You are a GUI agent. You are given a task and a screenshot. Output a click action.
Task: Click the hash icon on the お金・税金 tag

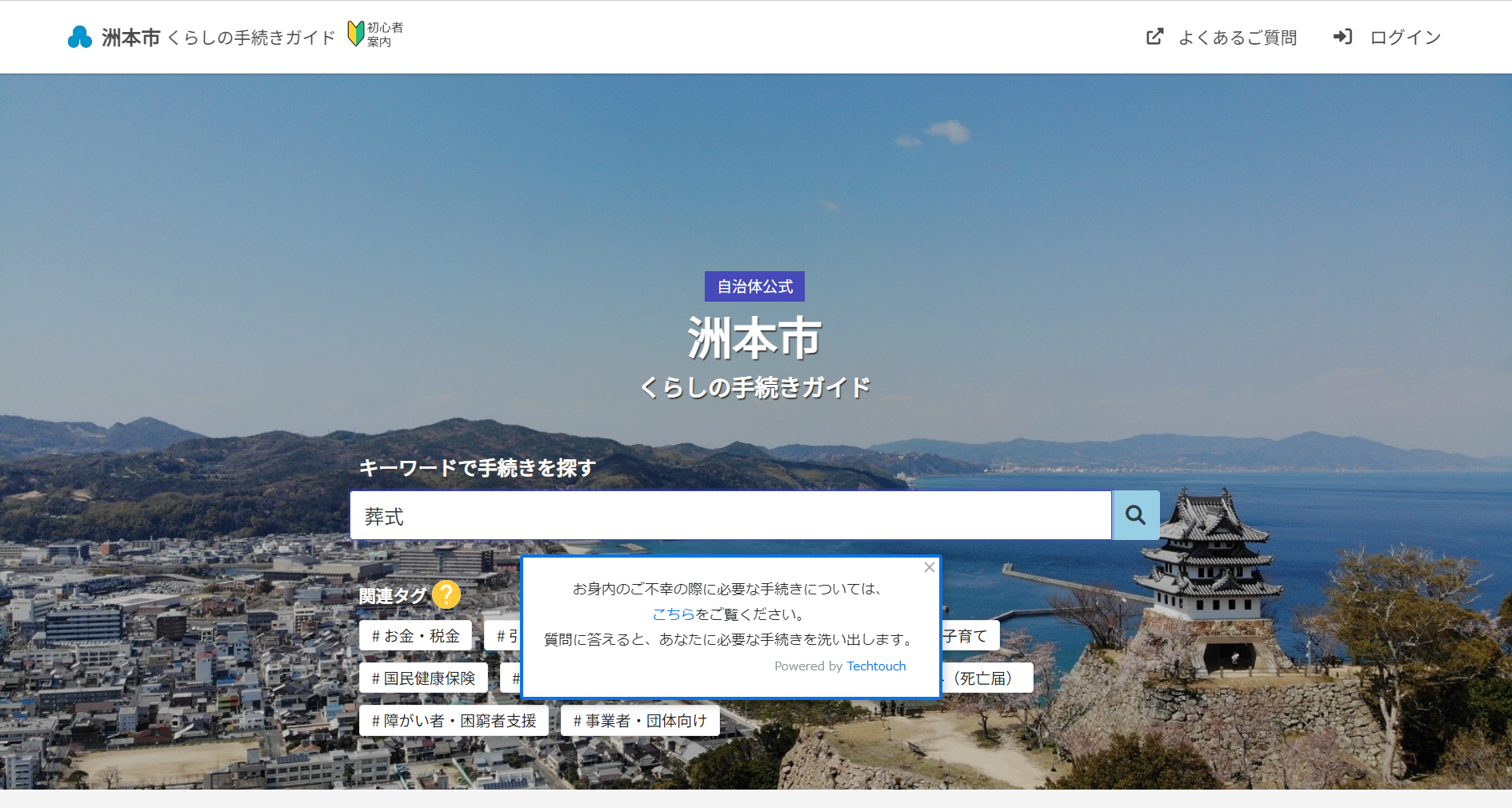pos(378,636)
